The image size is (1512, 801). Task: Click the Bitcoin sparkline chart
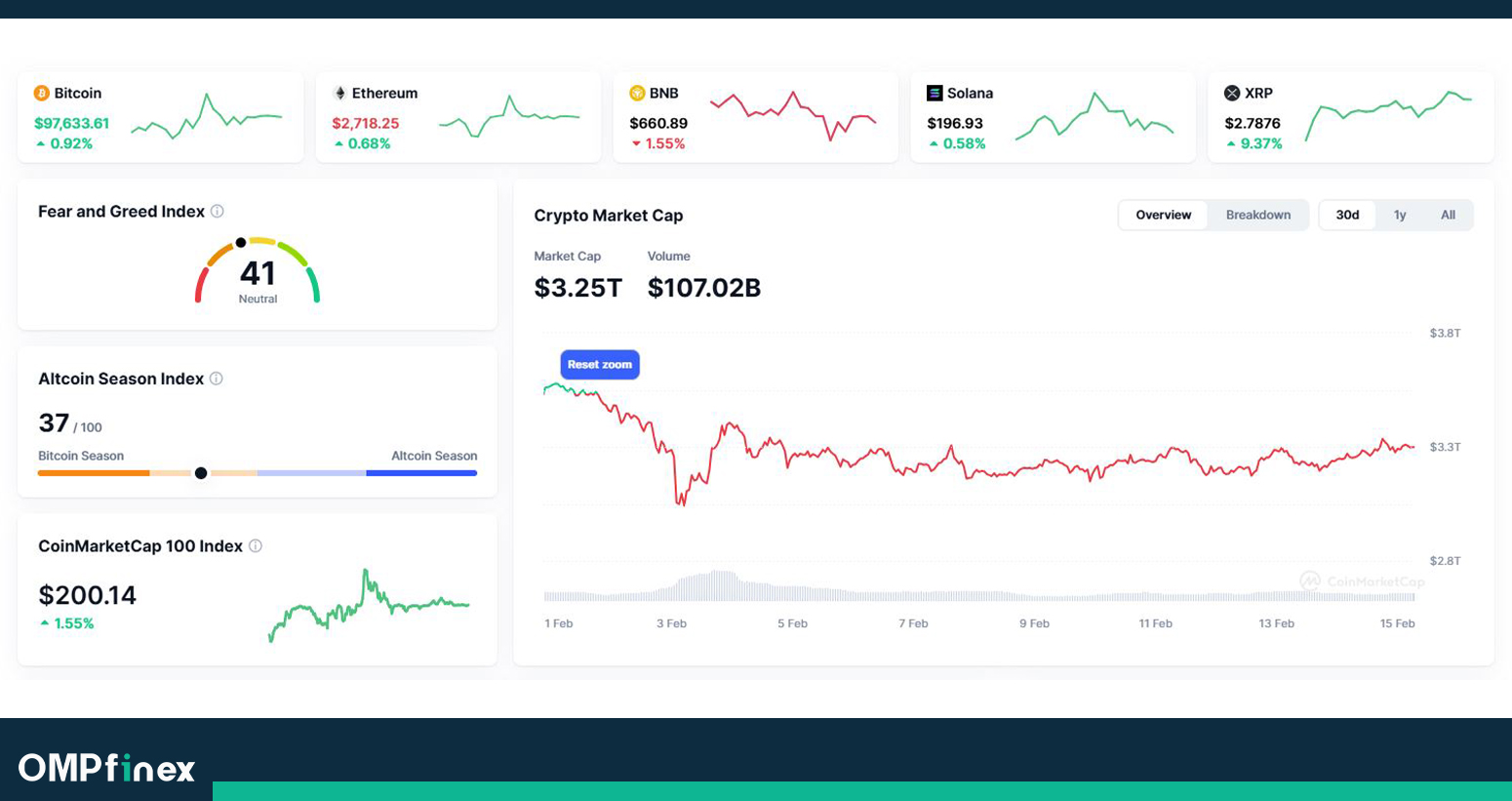coord(207,117)
